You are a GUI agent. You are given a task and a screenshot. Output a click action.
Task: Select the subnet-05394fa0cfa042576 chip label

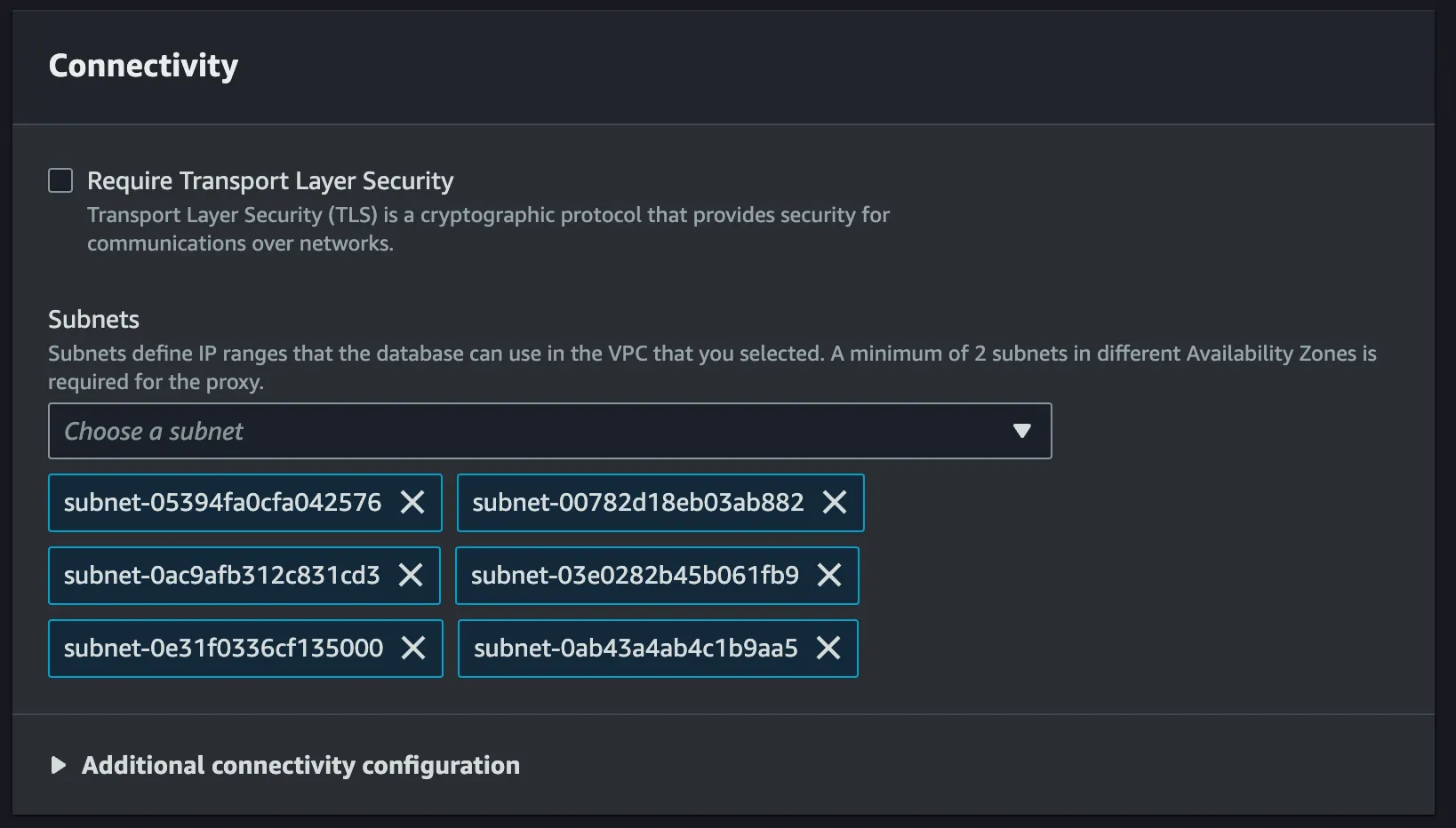222,503
